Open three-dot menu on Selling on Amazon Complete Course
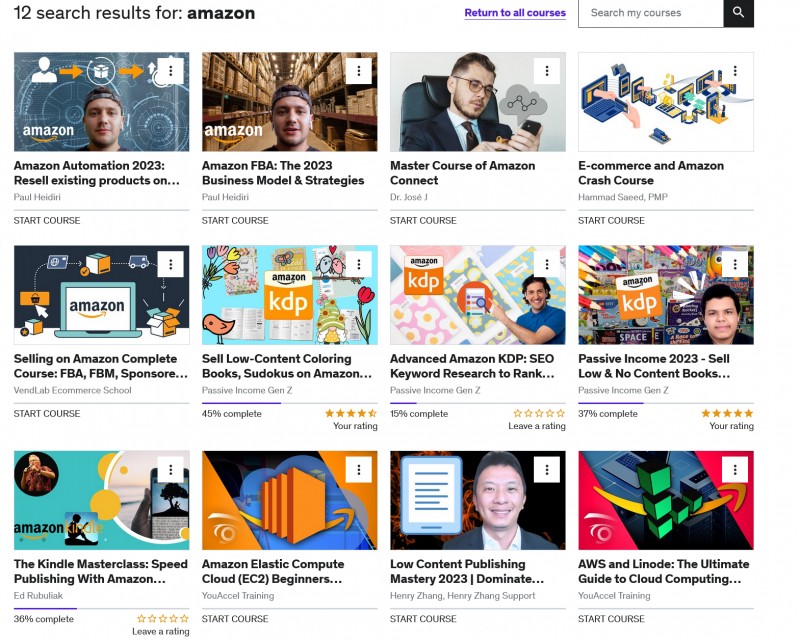The width and height of the screenshot is (800, 640). click(170, 264)
